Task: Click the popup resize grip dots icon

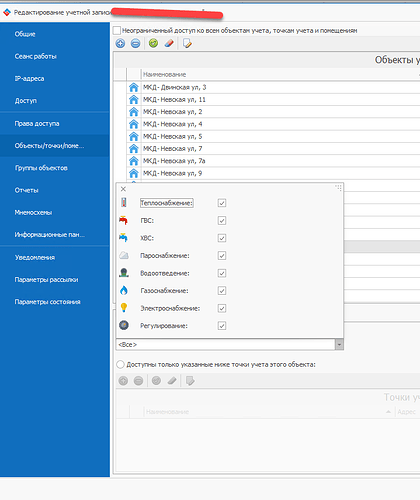Action: [x=339, y=188]
